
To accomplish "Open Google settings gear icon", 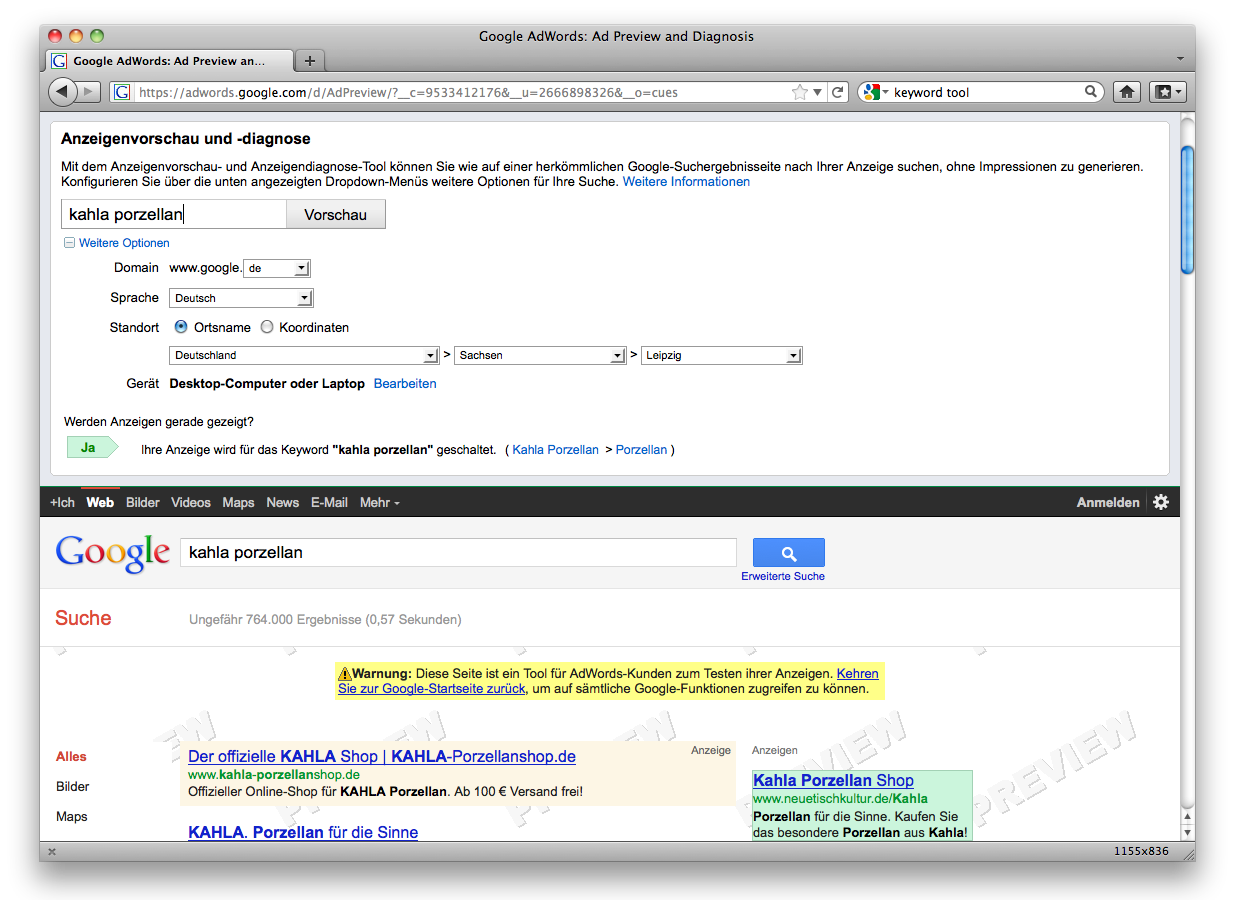I will (x=1161, y=502).
